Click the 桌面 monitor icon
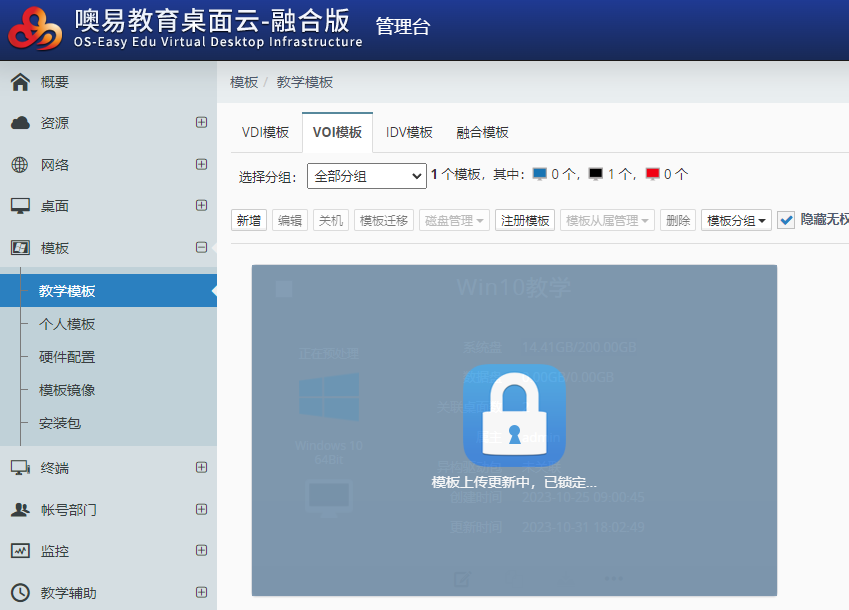The width and height of the screenshot is (849, 610). point(20,206)
